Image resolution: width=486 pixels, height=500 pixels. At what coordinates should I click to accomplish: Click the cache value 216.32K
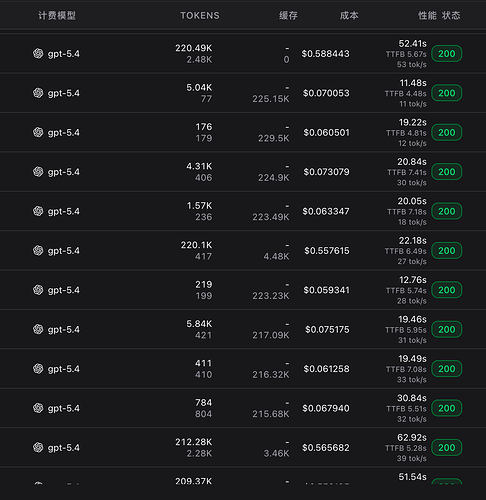pyautogui.click(x=271, y=375)
